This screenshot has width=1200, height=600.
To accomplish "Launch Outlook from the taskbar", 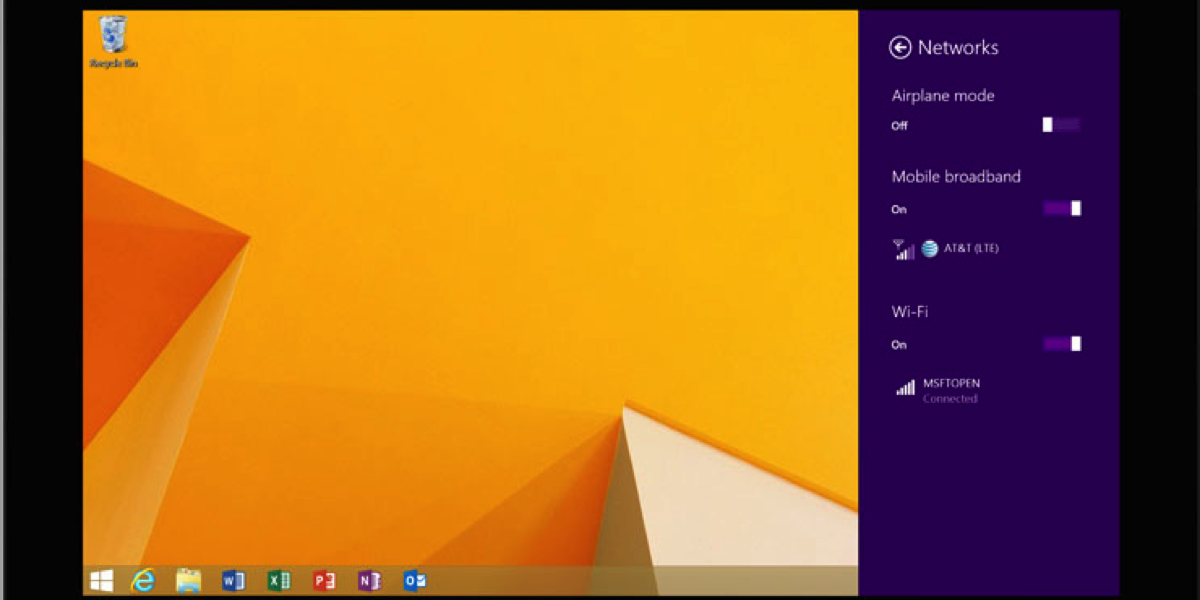I will pos(415,581).
